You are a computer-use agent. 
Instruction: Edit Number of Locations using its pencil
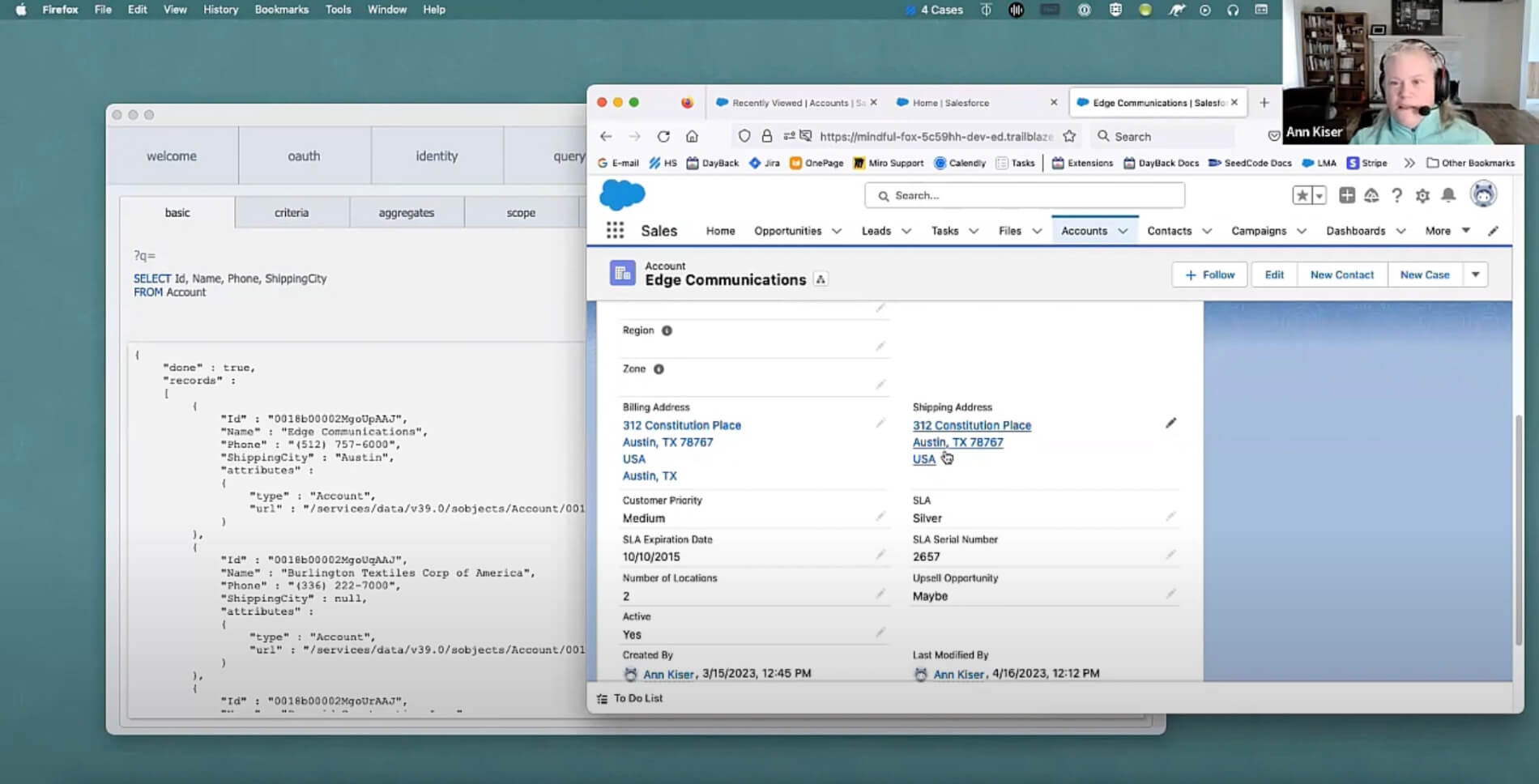tap(880, 594)
